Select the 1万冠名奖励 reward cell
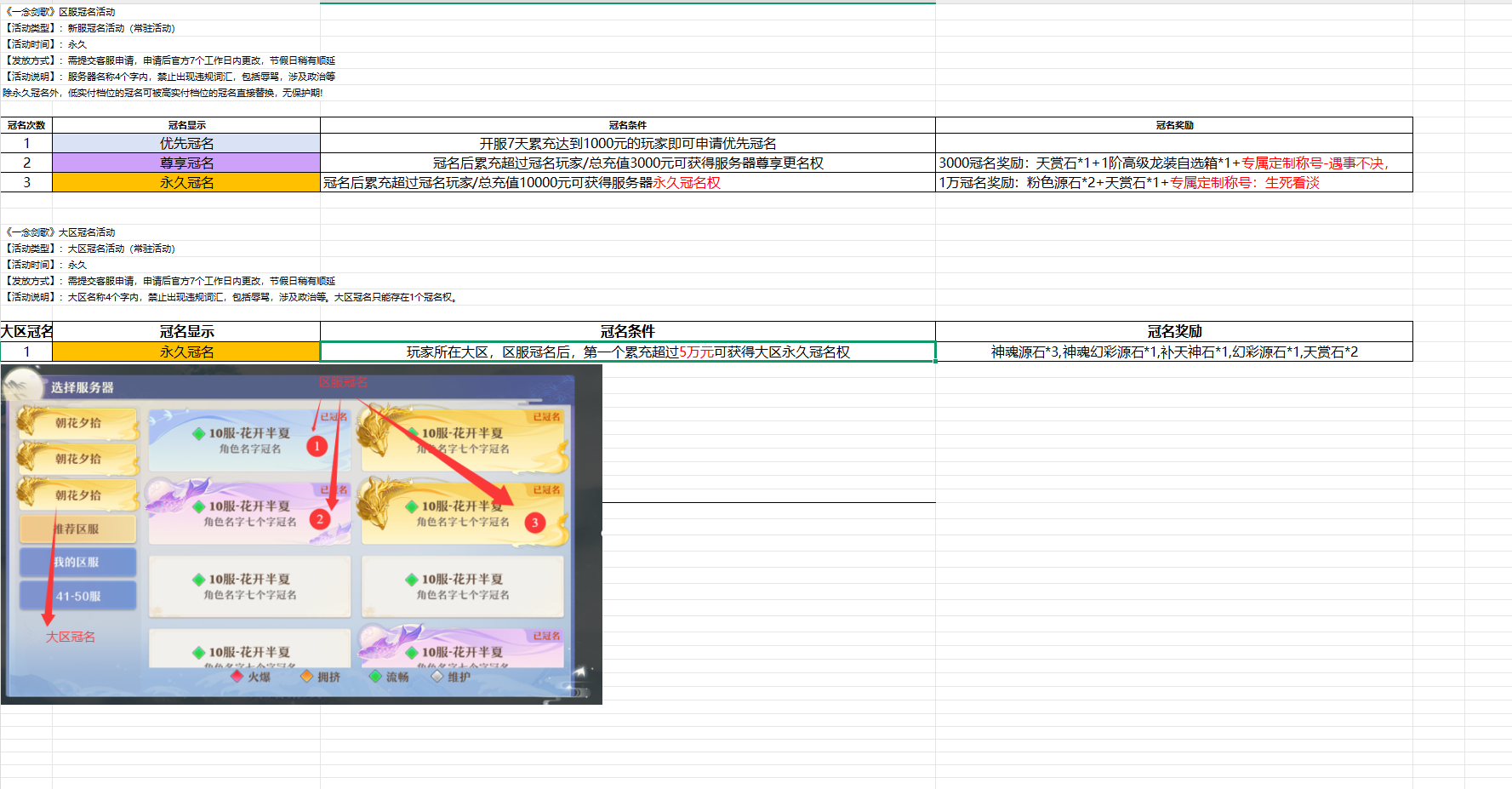The width and height of the screenshot is (1512, 789). 1173,182
